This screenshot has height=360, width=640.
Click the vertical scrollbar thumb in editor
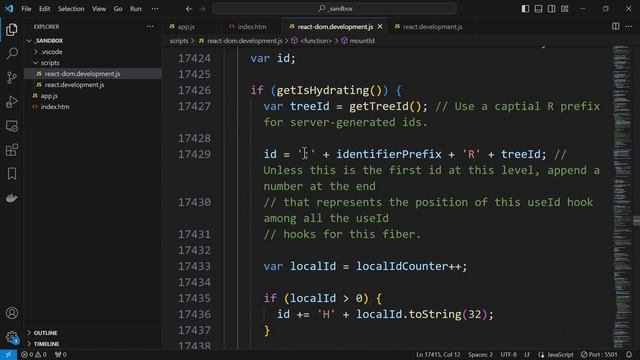tap(636, 220)
